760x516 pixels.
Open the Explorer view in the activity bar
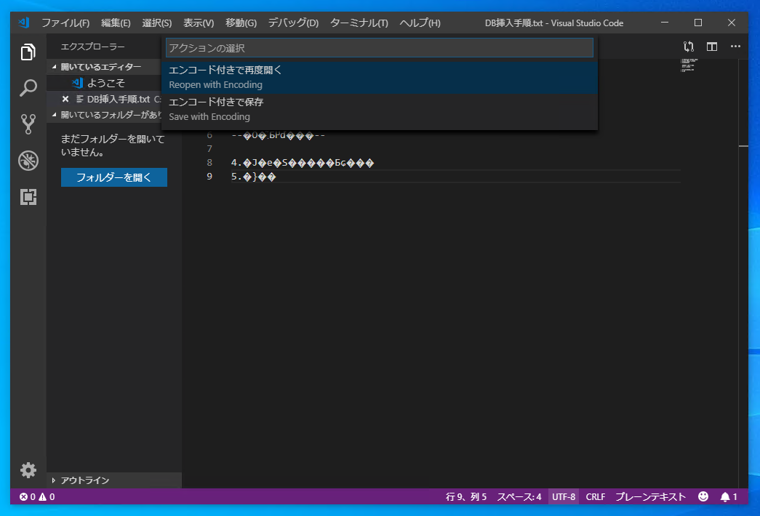pyautogui.click(x=28, y=52)
